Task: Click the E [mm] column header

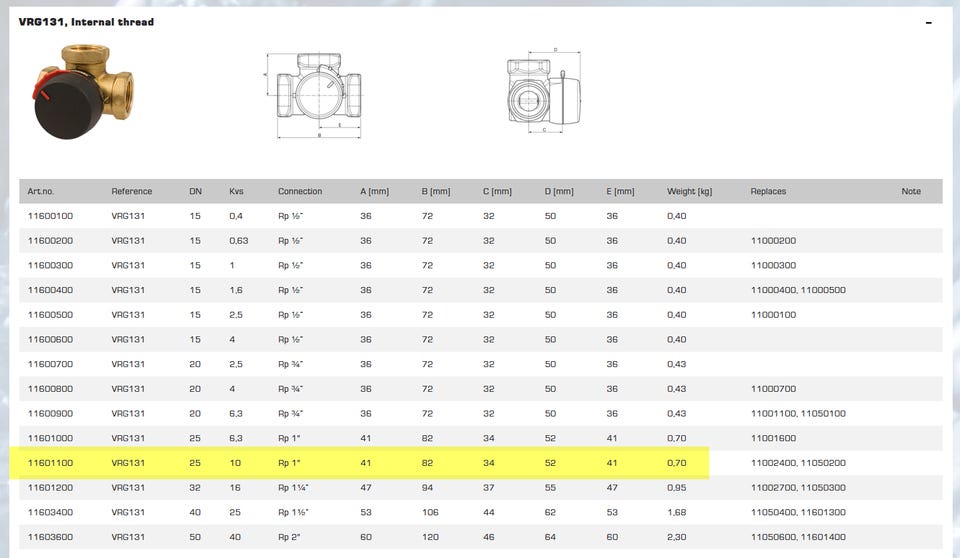Action: pos(620,191)
